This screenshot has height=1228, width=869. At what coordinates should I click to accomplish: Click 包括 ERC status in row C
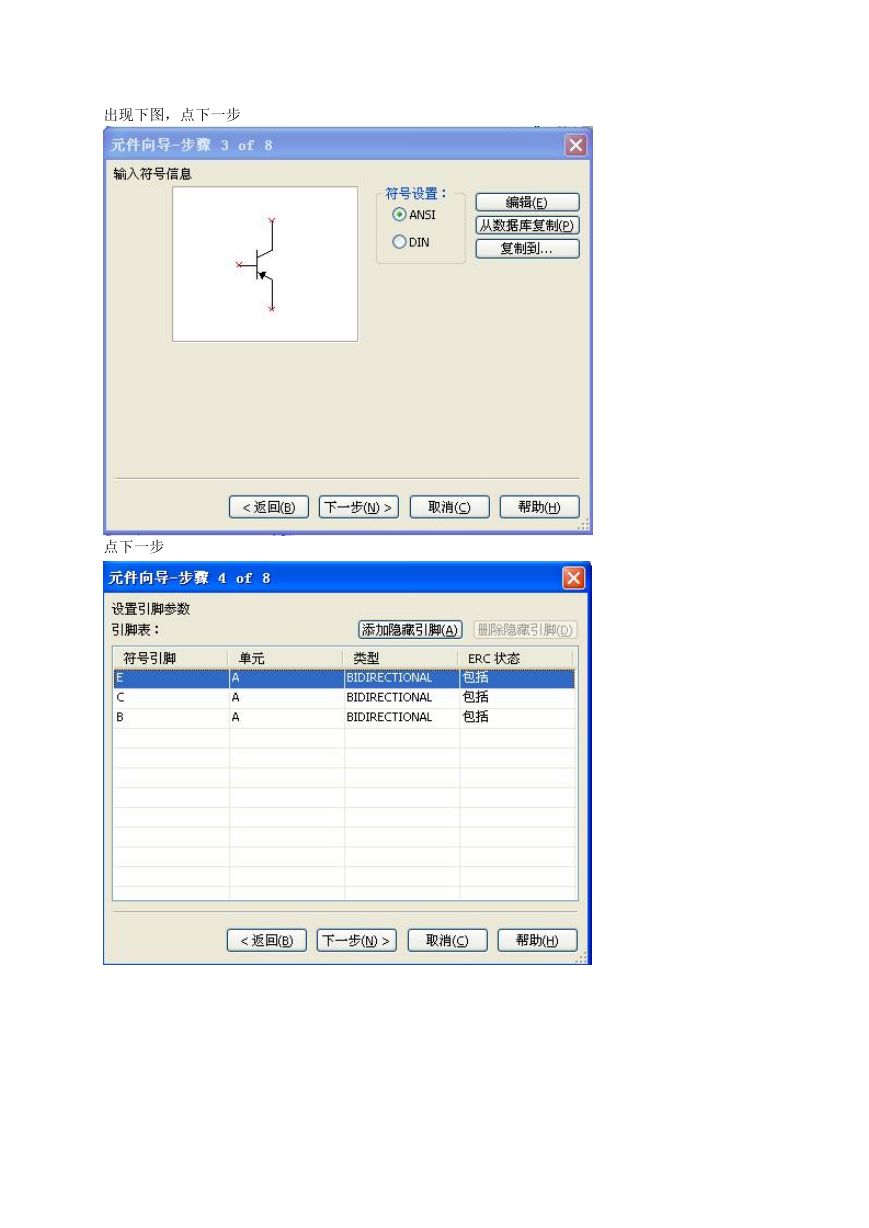pos(517,698)
